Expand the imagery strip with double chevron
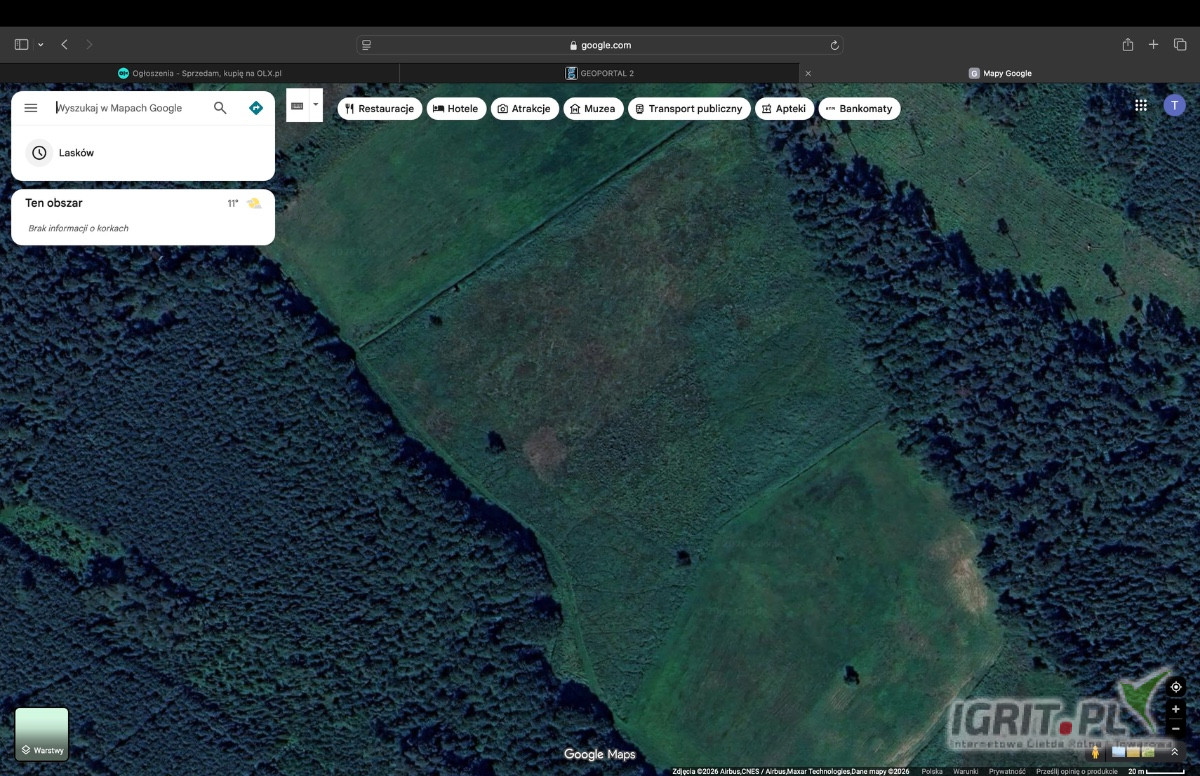Screen dimensions: 1200x776 [1175, 752]
